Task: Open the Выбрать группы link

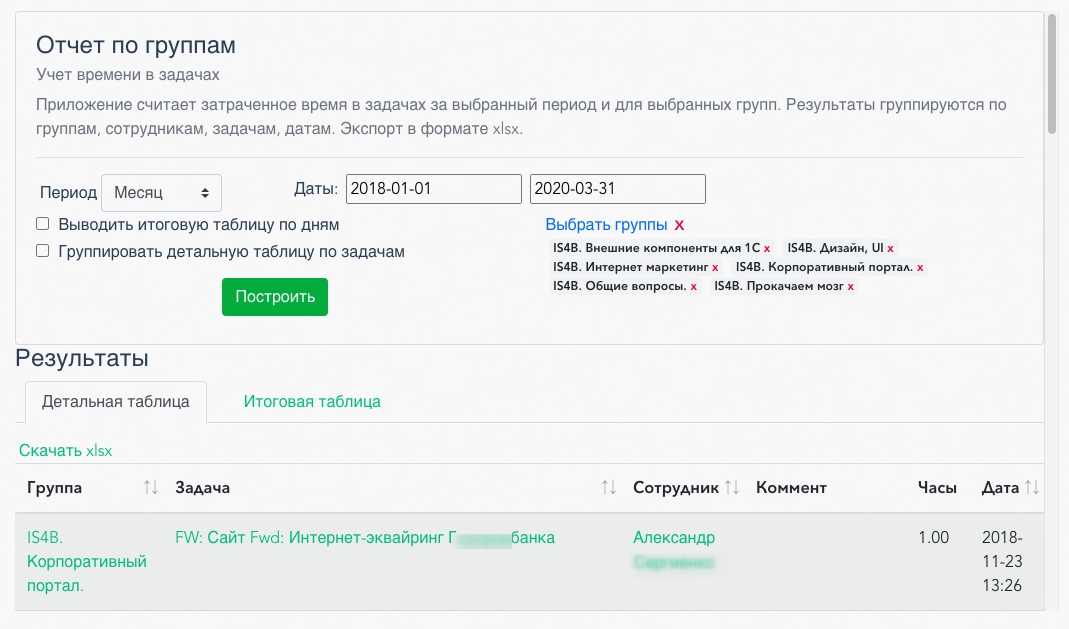Action: point(606,225)
